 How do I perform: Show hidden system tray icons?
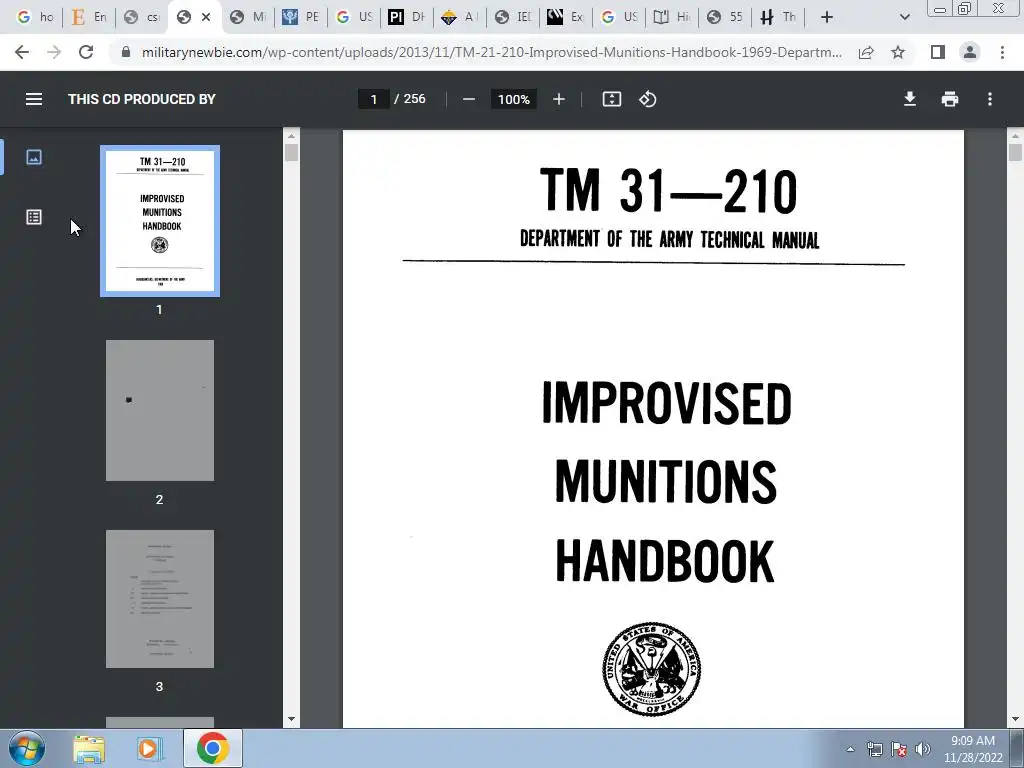click(850, 749)
